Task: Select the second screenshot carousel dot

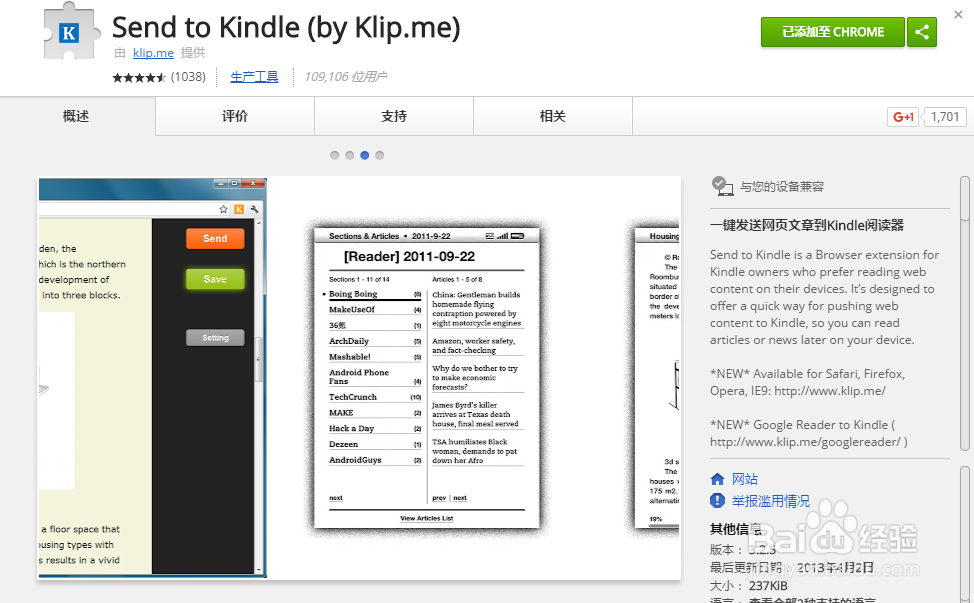Action: tap(350, 155)
